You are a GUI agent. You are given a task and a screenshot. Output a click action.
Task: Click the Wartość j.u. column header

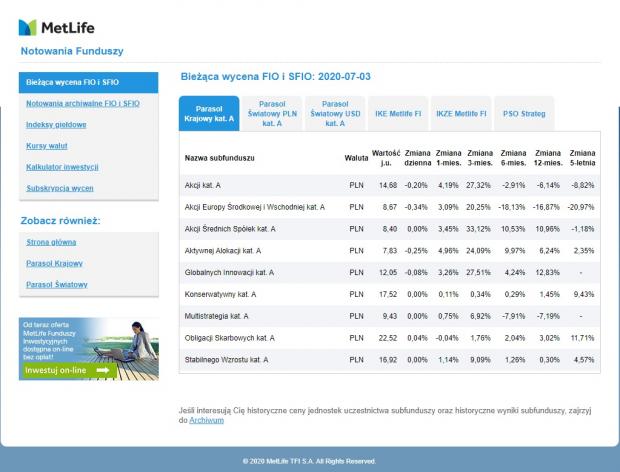tap(386, 158)
